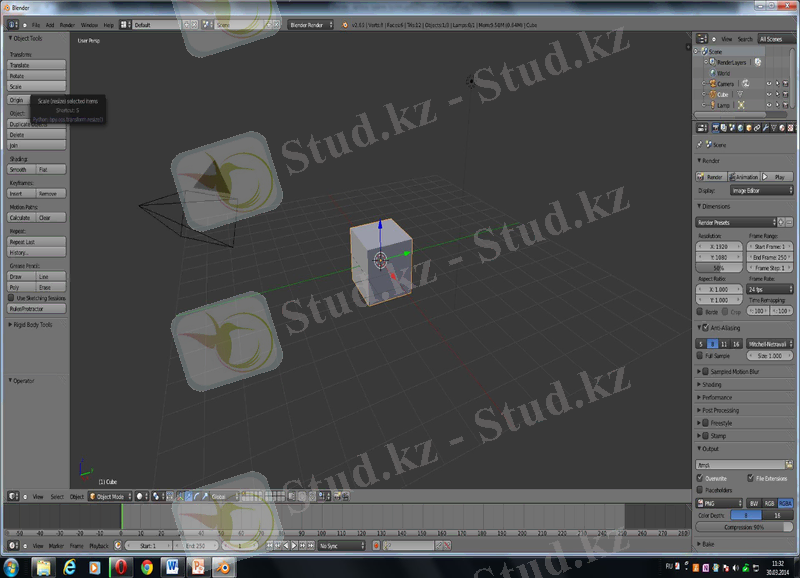Image resolution: width=800 pixels, height=578 pixels.
Task: Disable the Overwrite checkbox
Action: click(x=701, y=479)
